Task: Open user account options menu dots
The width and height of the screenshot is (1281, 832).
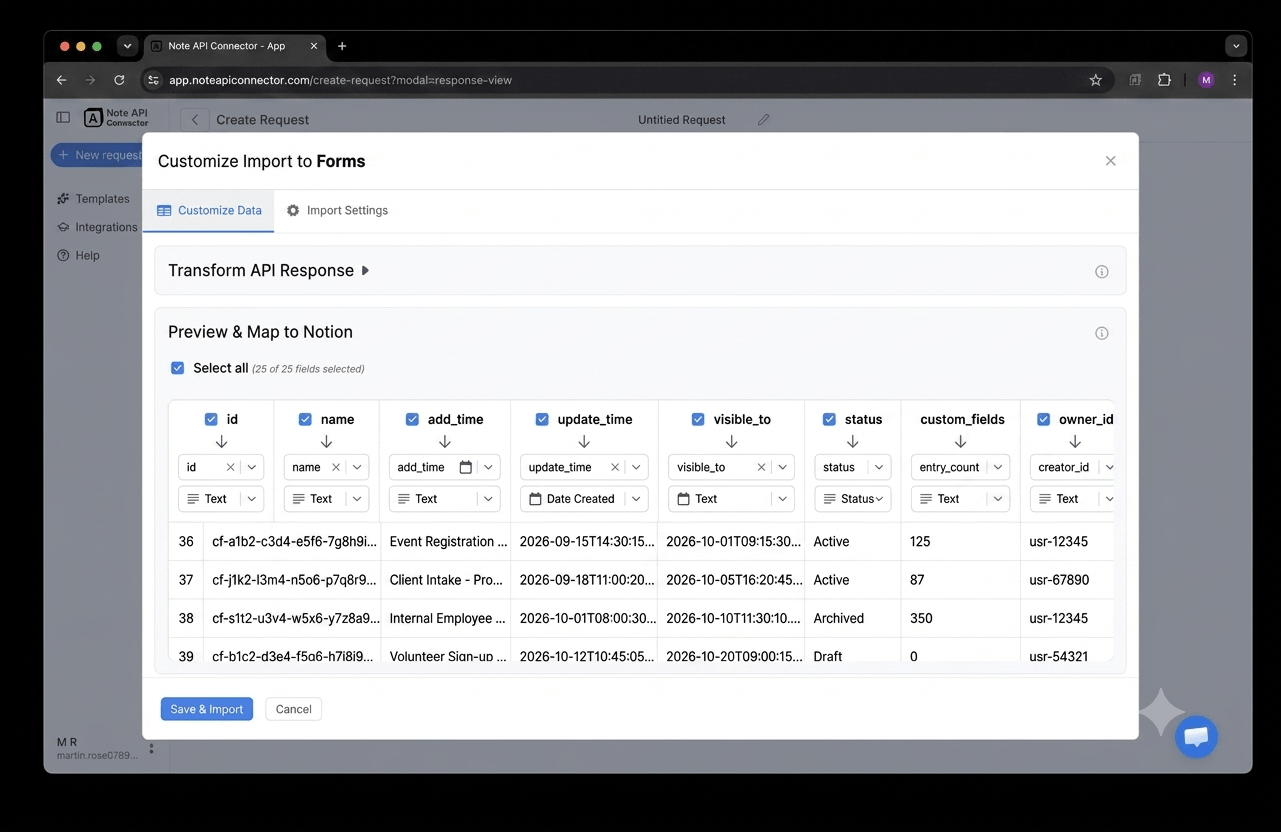Action: tap(152, 748)
